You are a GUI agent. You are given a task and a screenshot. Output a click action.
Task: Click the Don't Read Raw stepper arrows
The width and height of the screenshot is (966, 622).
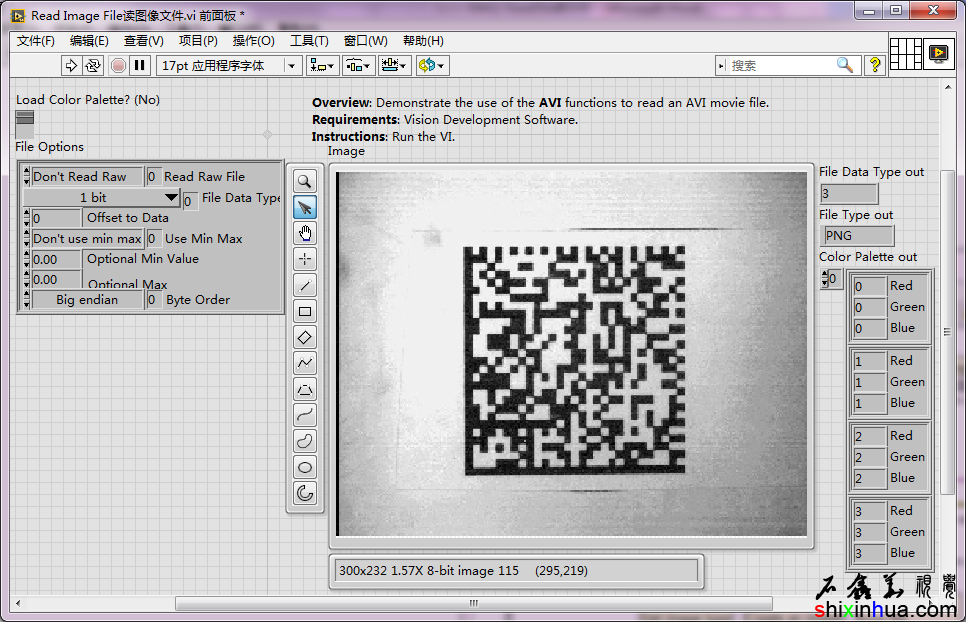coord(26,177)
